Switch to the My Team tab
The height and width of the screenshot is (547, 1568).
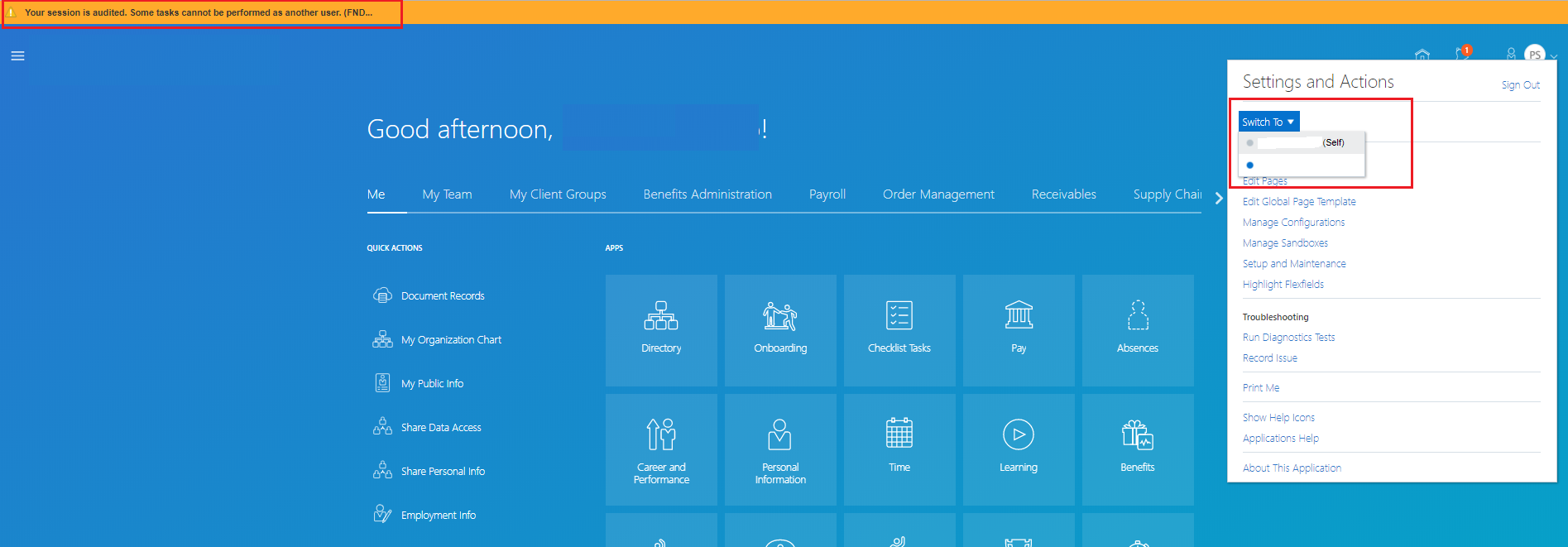coord(447,194)
